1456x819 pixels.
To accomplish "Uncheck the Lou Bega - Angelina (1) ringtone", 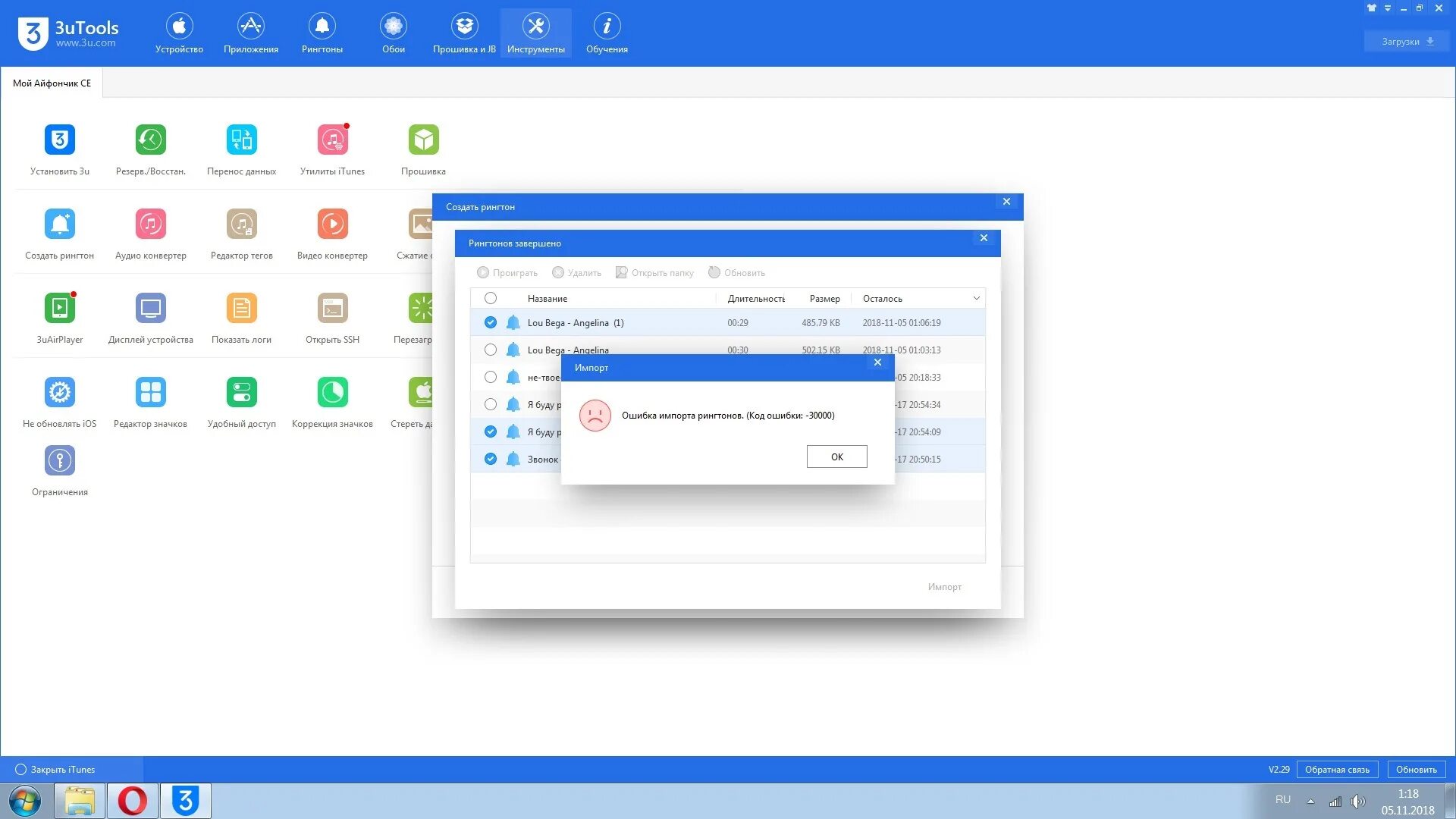I will [x=491, y=323].
